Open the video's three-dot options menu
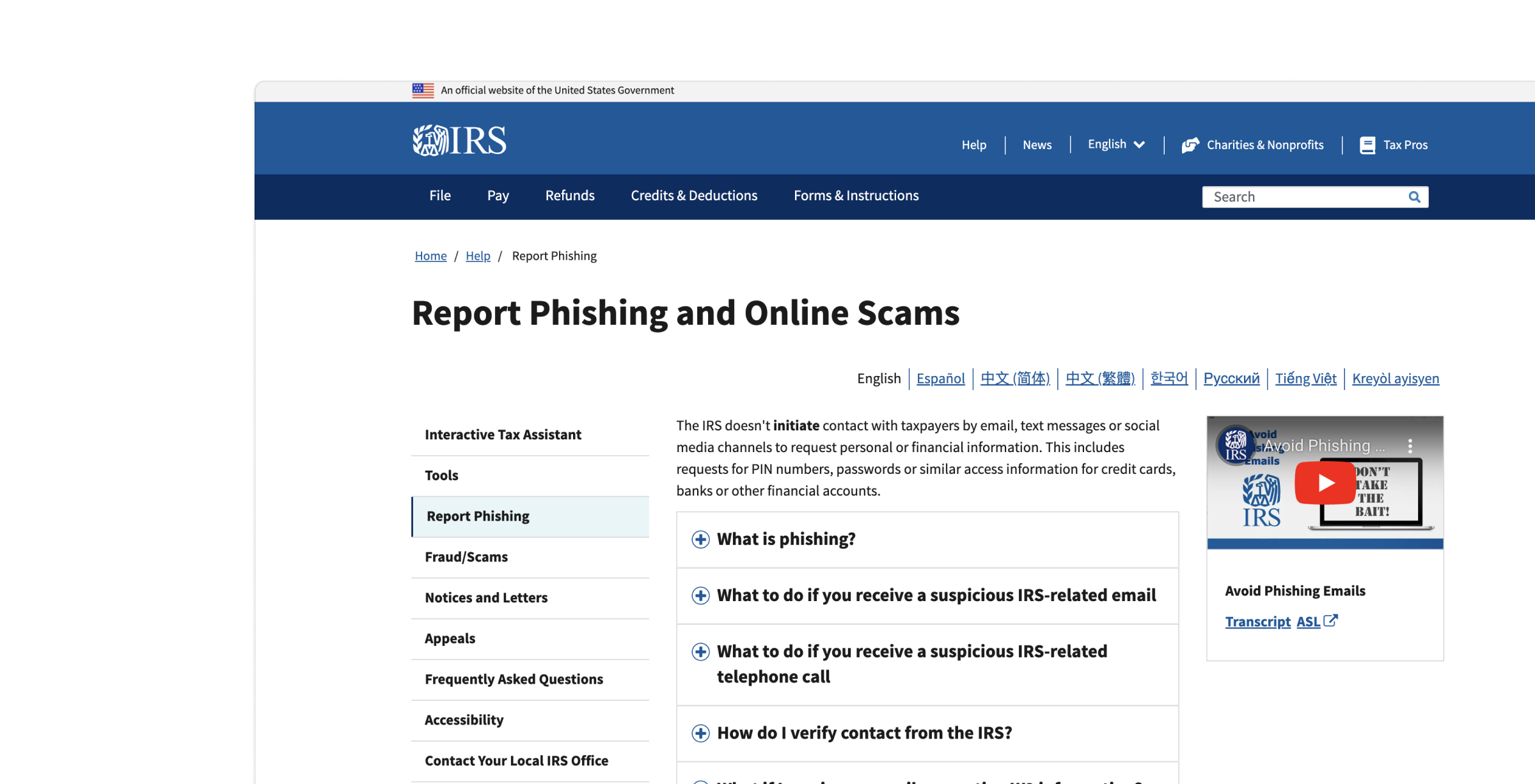The width and height of the screenshot is (1535, 784). point(1410,446)
